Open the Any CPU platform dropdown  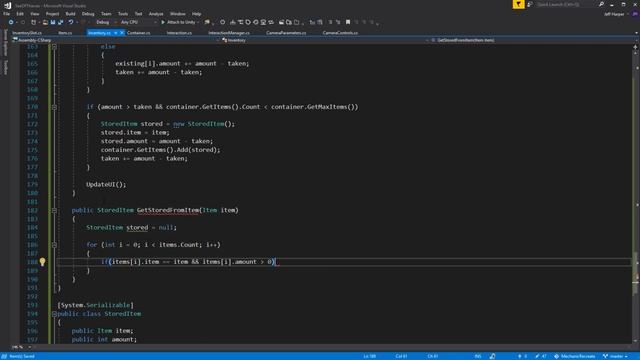coord(138,22)
